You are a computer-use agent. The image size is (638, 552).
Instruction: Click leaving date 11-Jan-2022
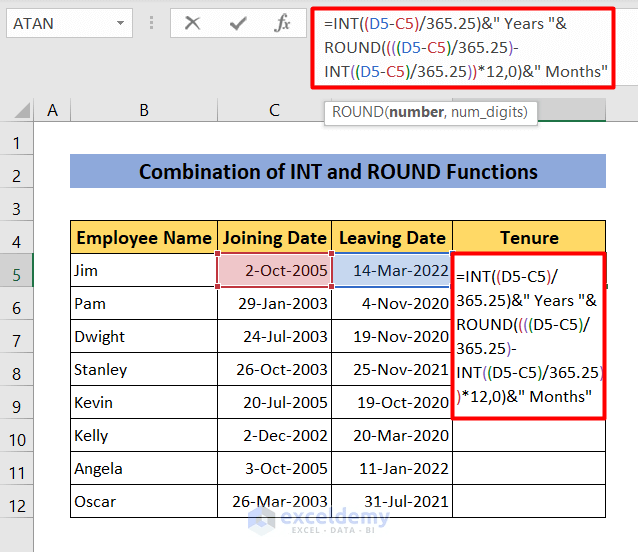tap(392, 468)
